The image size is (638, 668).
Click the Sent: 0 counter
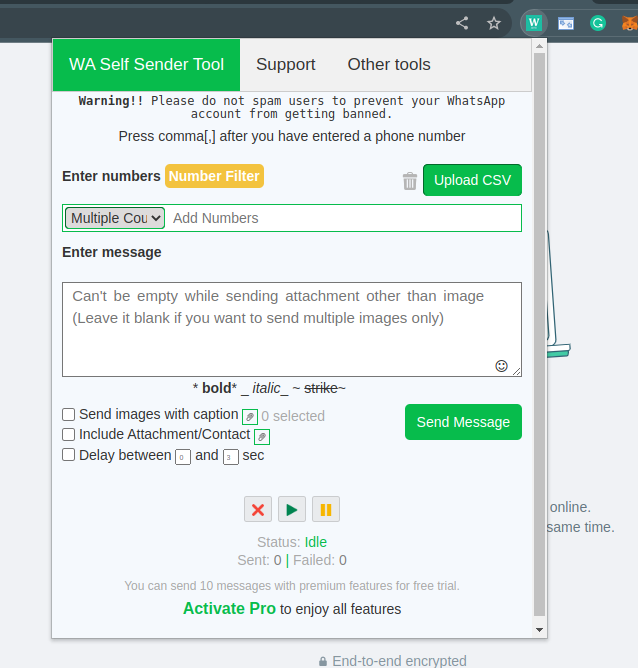[x=259, y=560]
